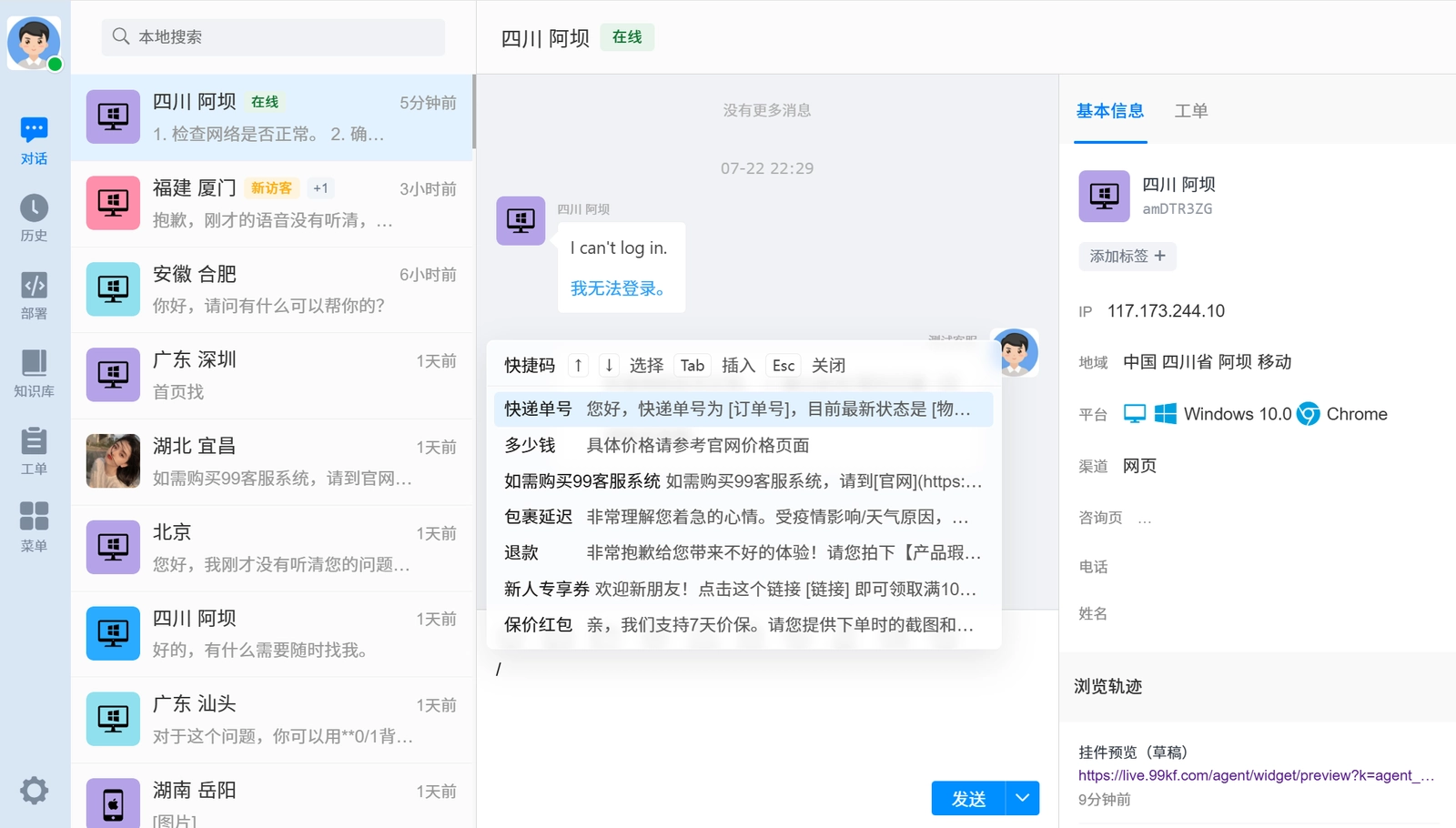Select the 包裹延迟 quick reply
The image size is (1456, 828).
tap(743, 517)
